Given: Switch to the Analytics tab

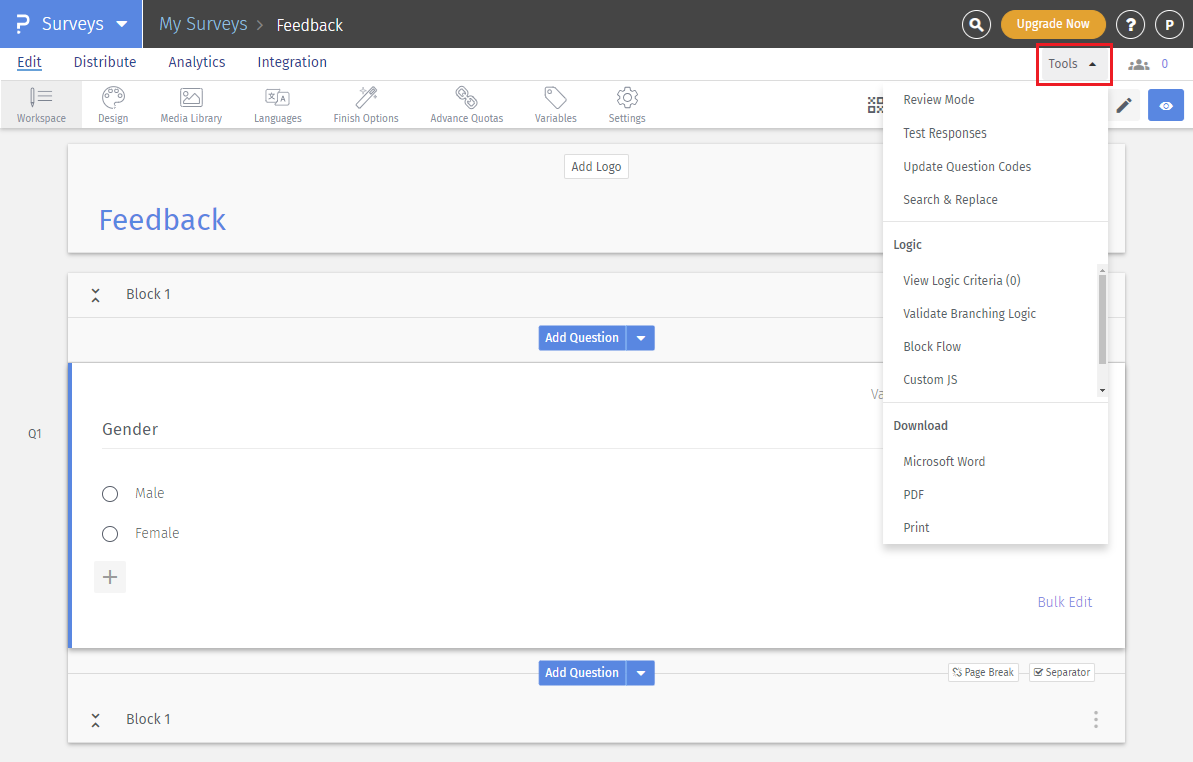Looking at the screenshot, I should tap(197, 62).
